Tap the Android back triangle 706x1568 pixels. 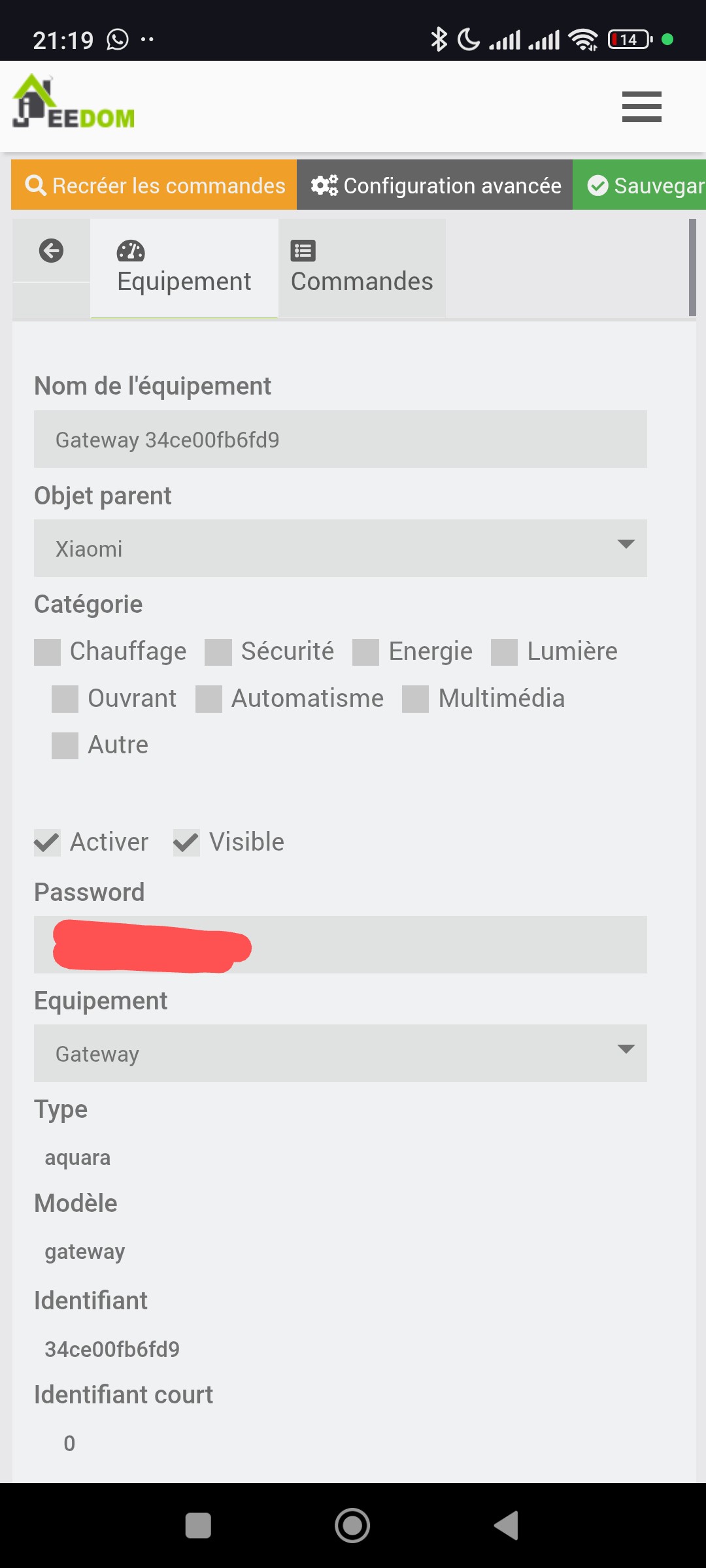[x=507, y=1526]
